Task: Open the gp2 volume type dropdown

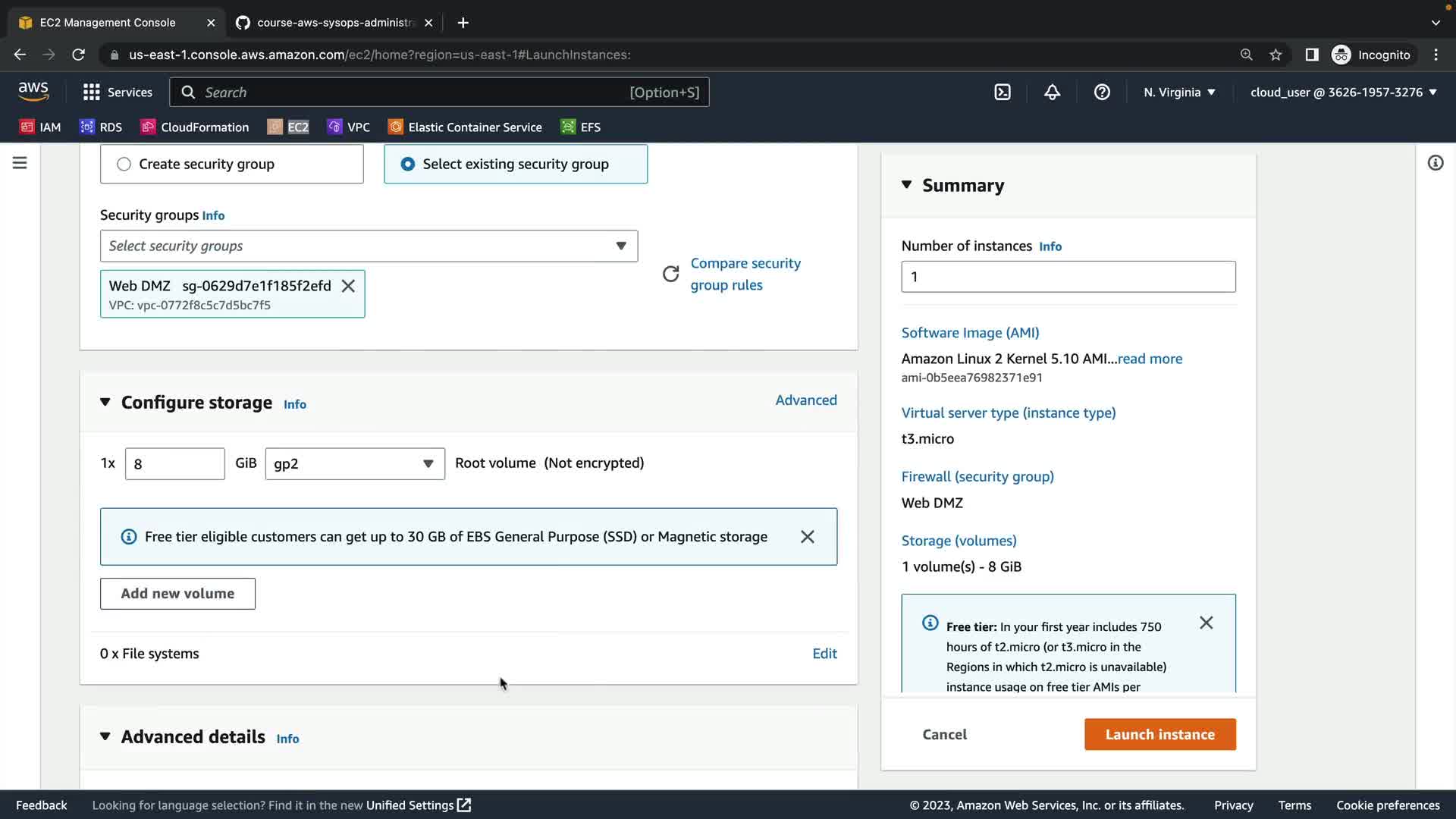Action: (354, 464)
